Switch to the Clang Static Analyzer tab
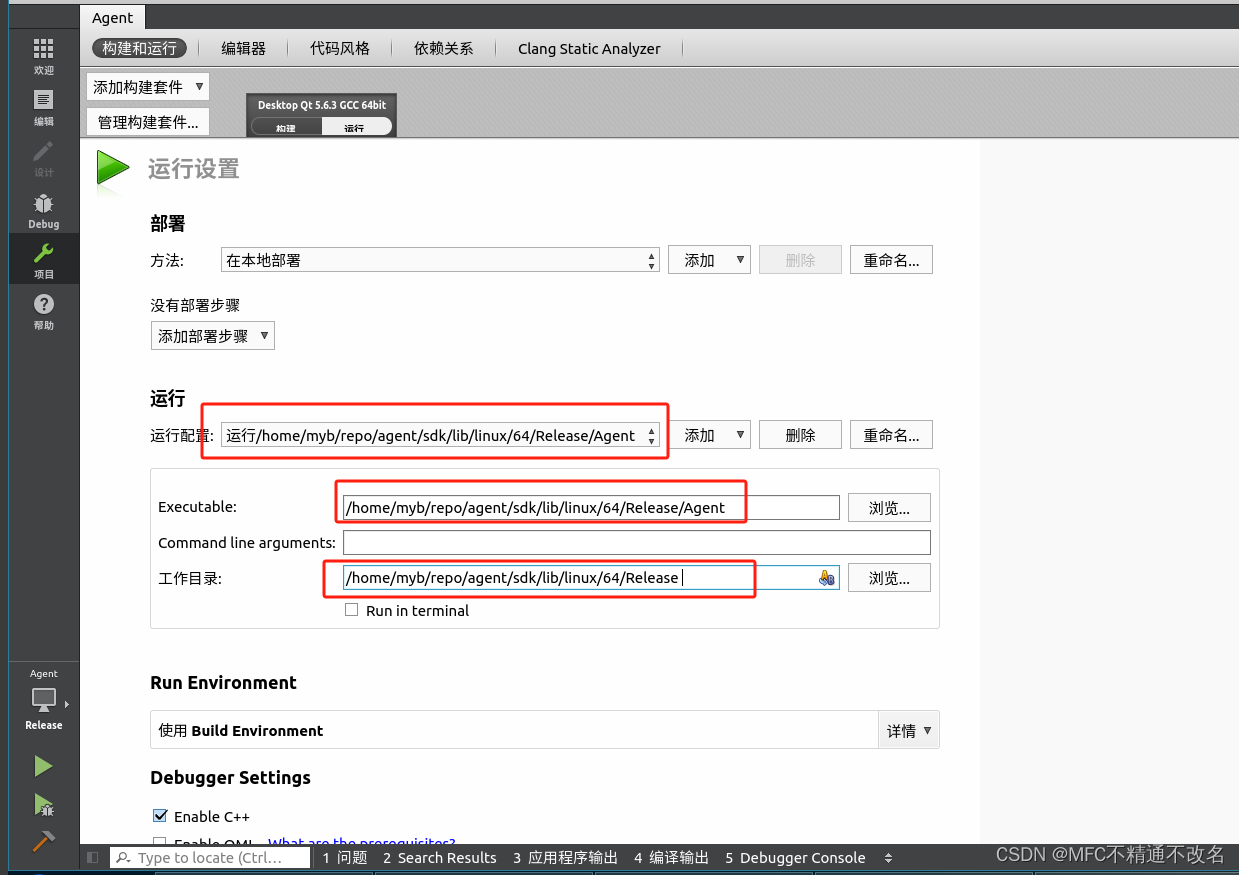 click(x=589, y=48)
